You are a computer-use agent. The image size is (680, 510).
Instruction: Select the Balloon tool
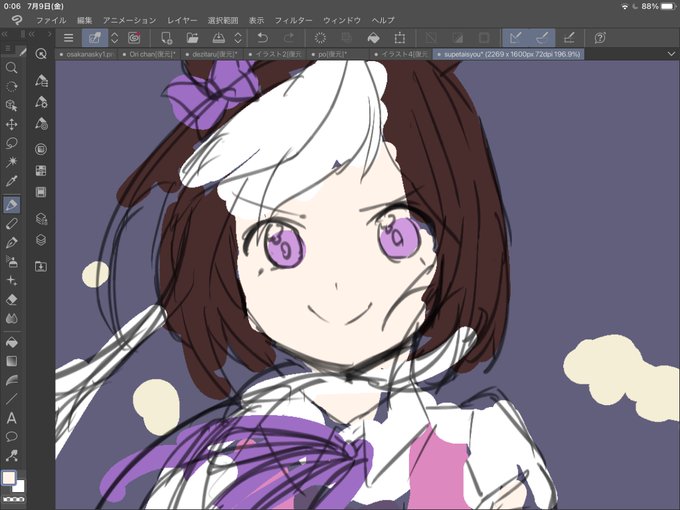(12, 437)
